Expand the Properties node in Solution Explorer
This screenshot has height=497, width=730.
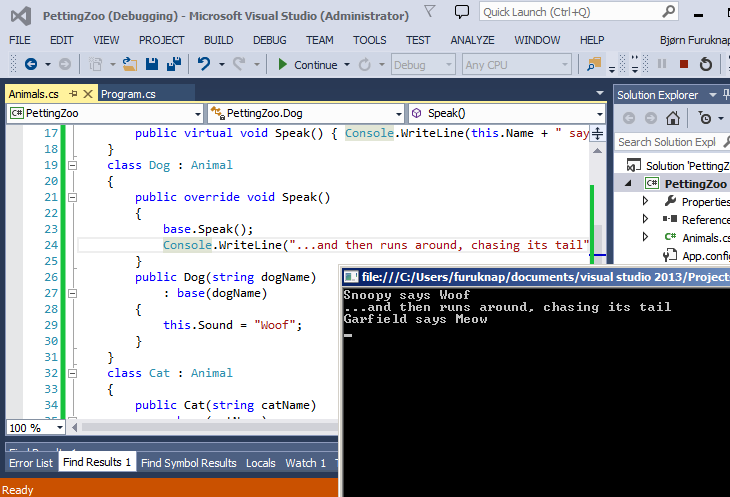[645, 201]
